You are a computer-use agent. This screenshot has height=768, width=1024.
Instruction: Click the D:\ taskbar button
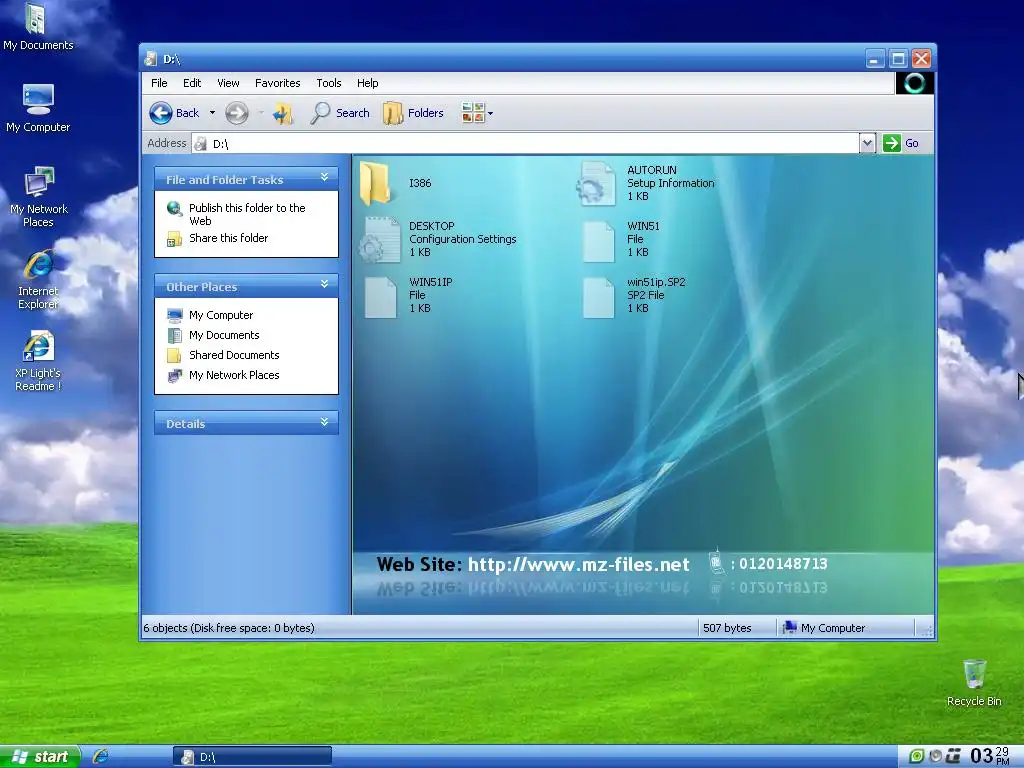point(253,757)
